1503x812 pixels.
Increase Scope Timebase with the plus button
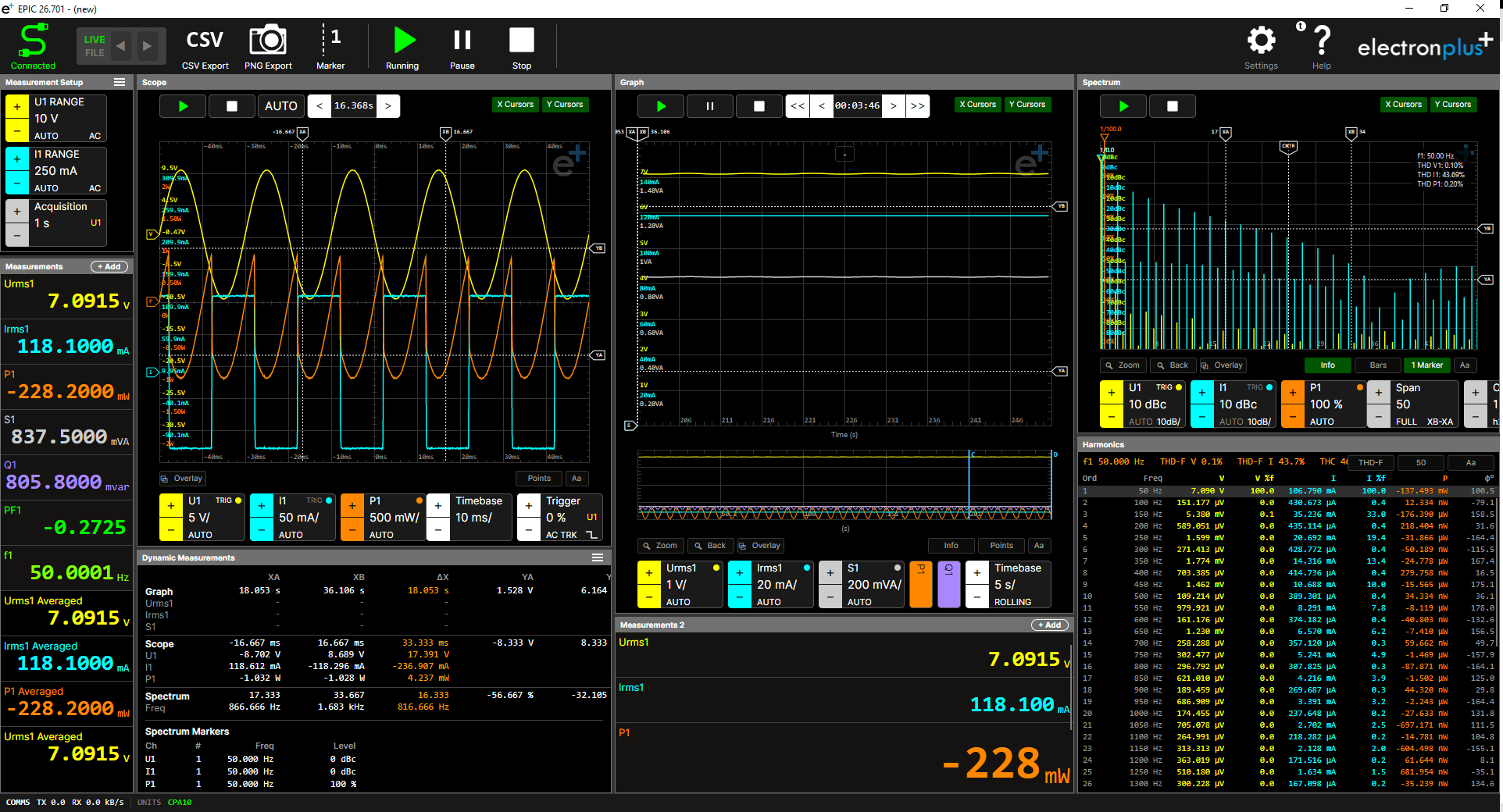point(438,506)
